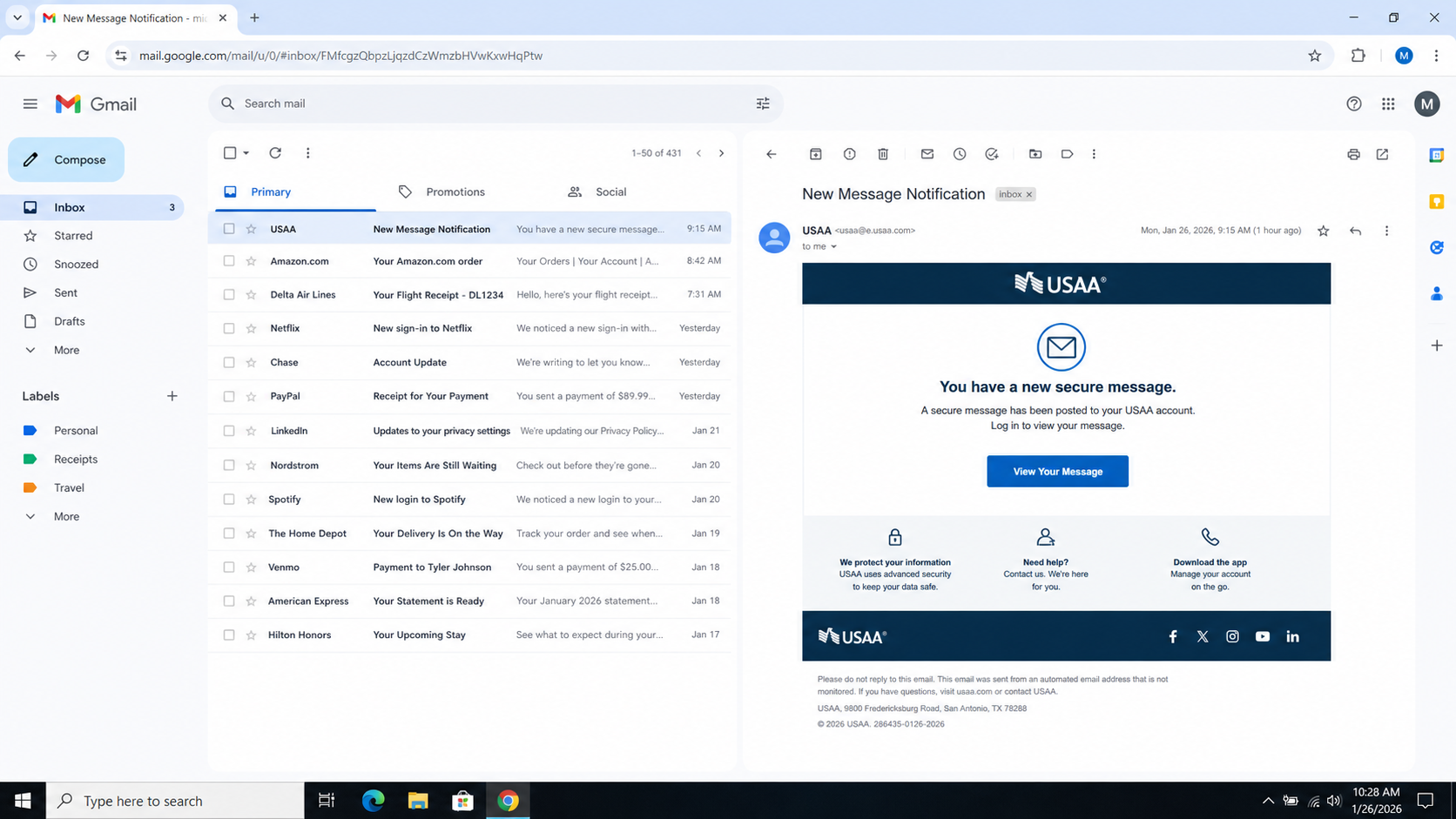Screen dimensions: 1456x819
Task: Archive the open email
Action: (815, 154)
